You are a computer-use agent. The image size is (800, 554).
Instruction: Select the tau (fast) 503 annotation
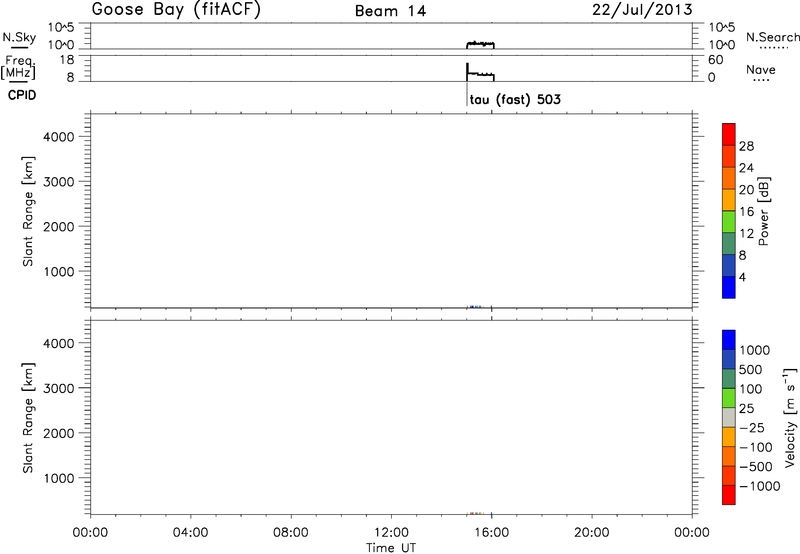click(x=515, y=99)
